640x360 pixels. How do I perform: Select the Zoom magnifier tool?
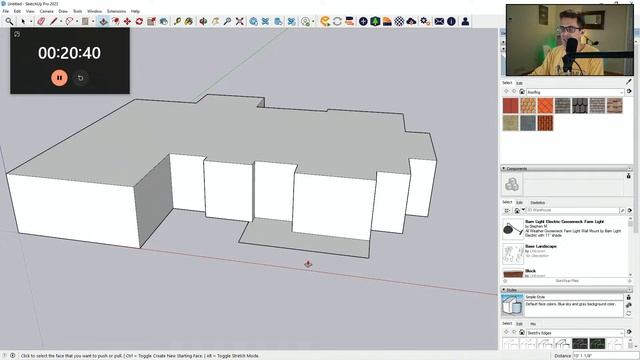[x=227, y=21]
